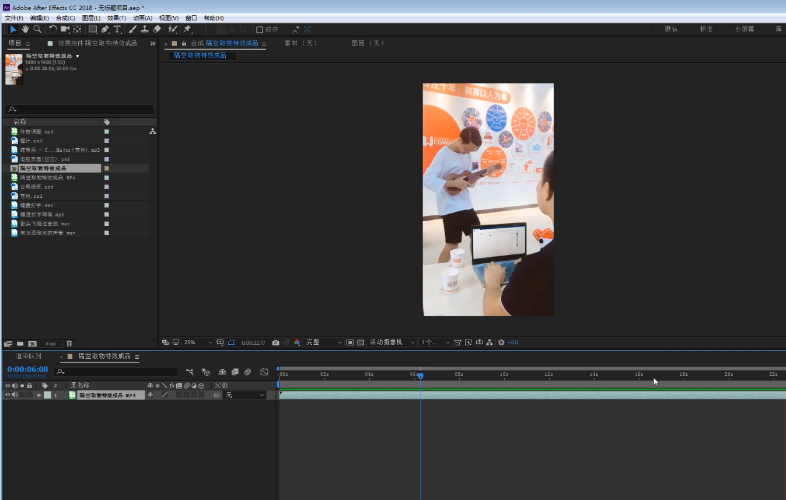Select the Hand tool
Screen dimensions: 786x500
click(x=25, y=30)
